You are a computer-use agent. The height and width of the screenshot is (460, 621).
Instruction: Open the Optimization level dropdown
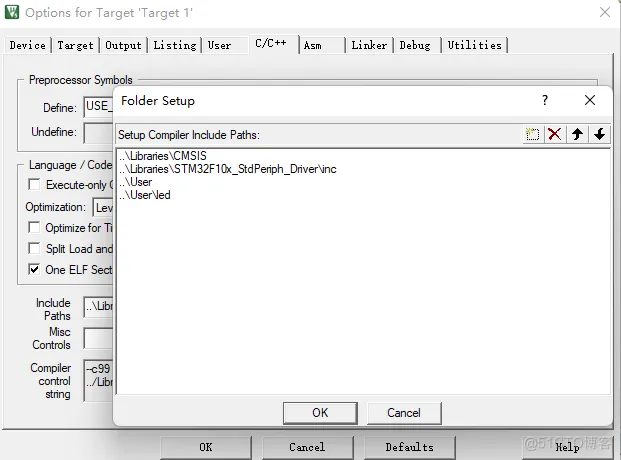pyautogui.click(x=103, y=207)
